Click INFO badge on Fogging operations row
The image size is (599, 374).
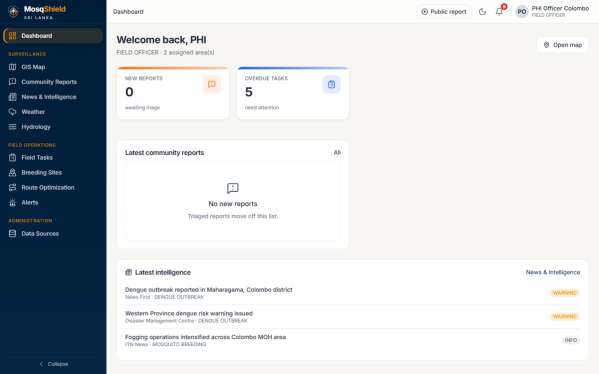pos(571,340)
